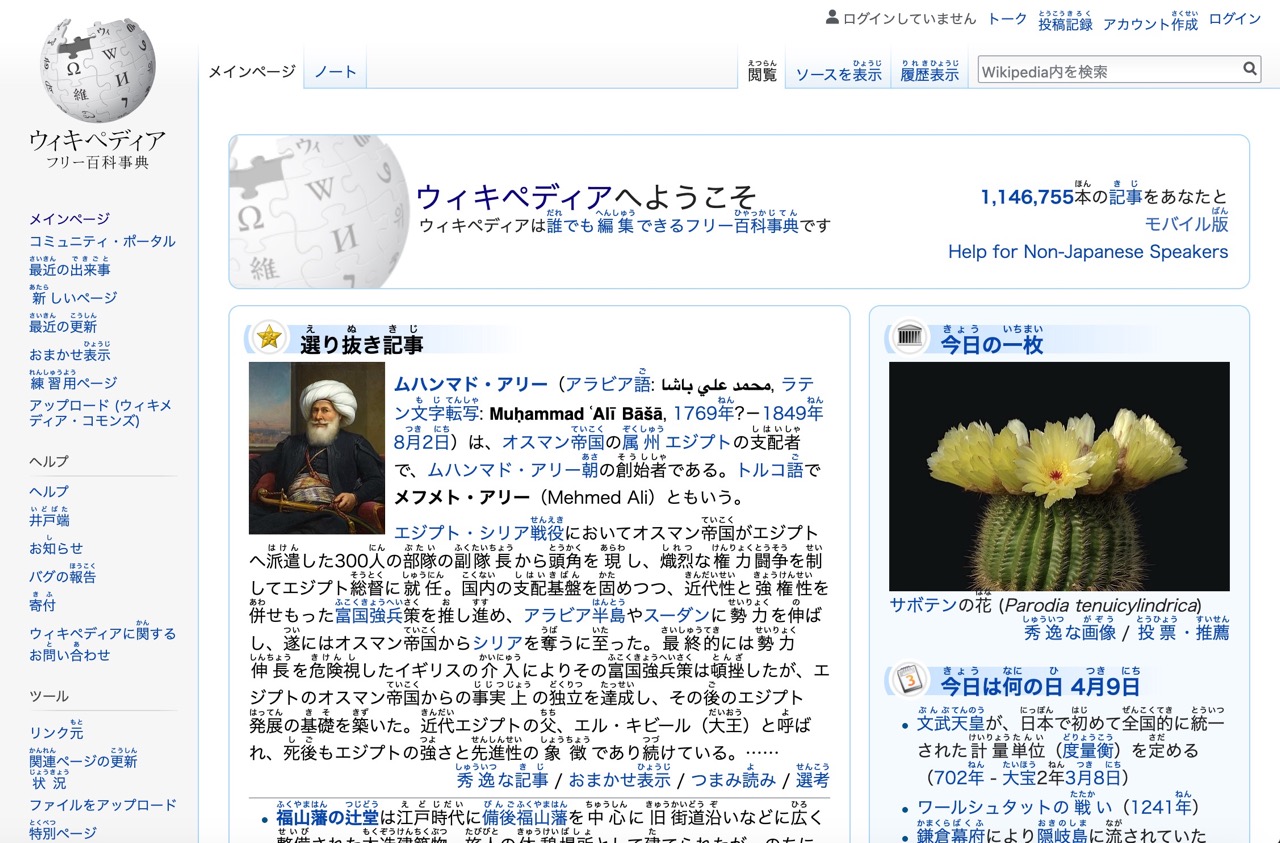
Task: Click the アラビア語 link
Action: tap(608, 381)
